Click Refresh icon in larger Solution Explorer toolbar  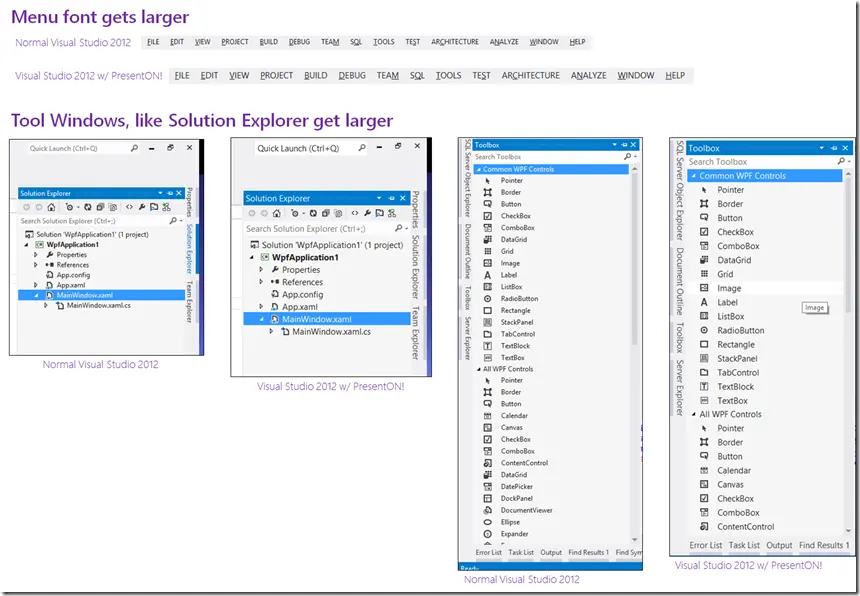click(313, 213)
